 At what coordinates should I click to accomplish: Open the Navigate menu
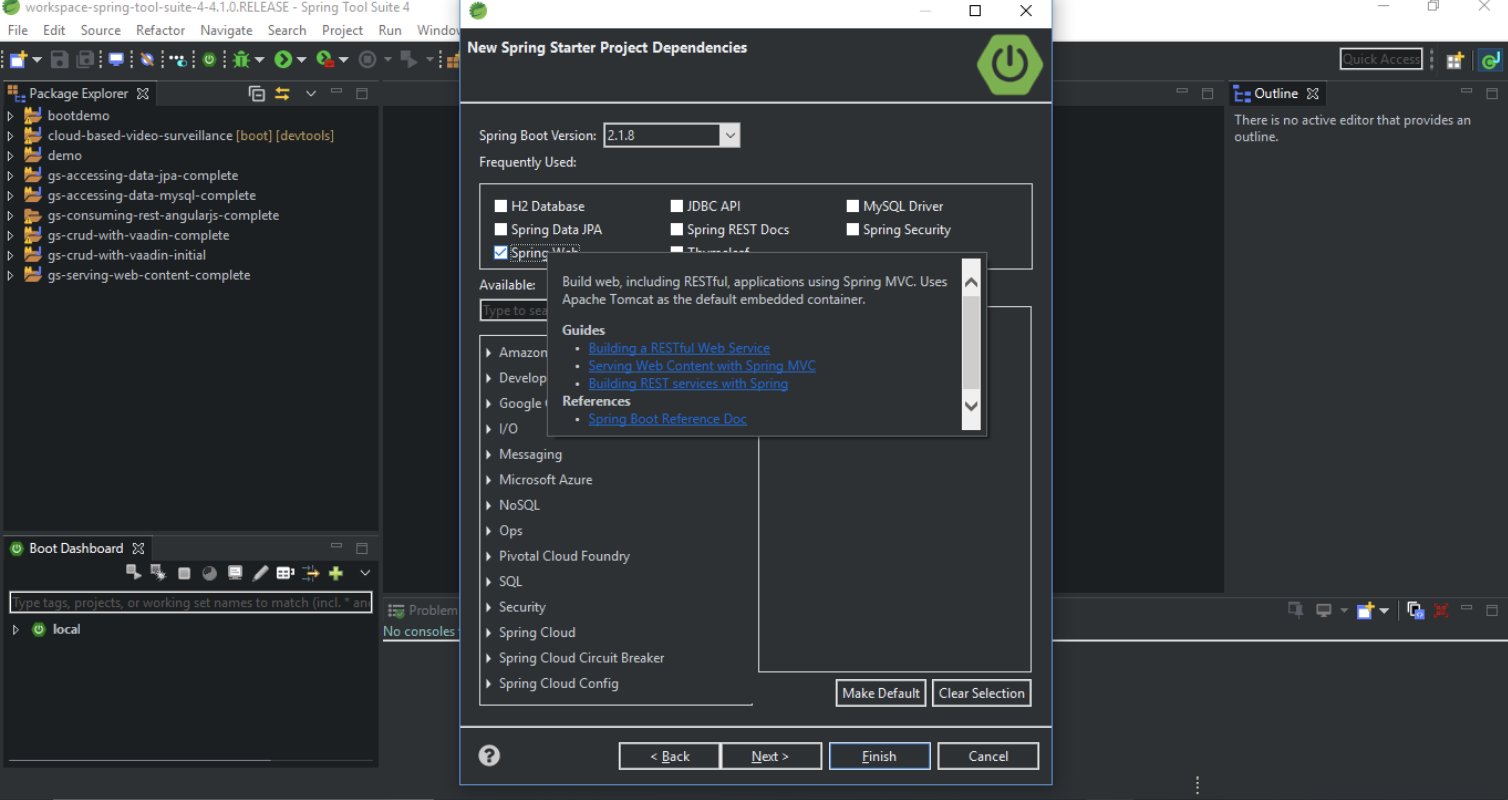[226, 30]
